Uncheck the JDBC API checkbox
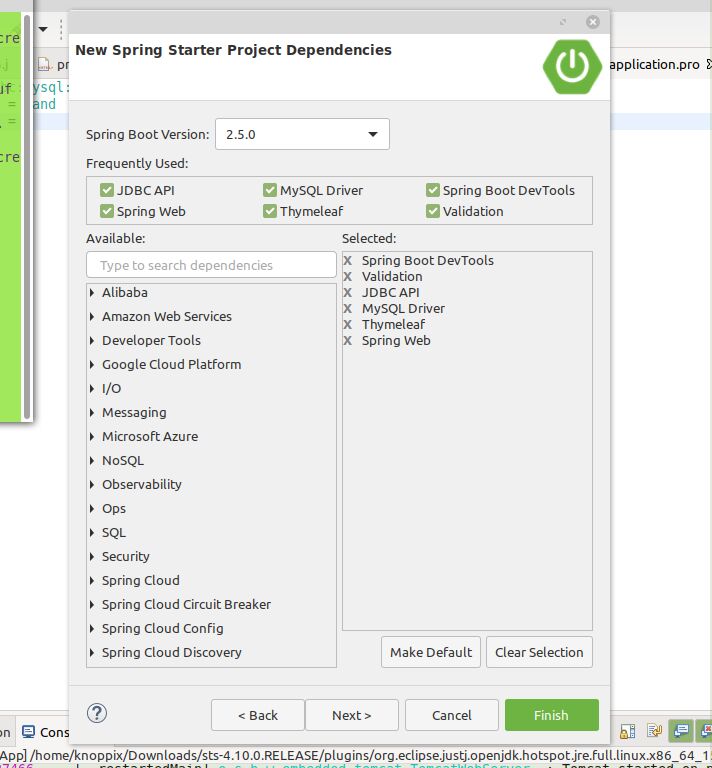This screenshot has width=712, height=768. click(107, 190)
